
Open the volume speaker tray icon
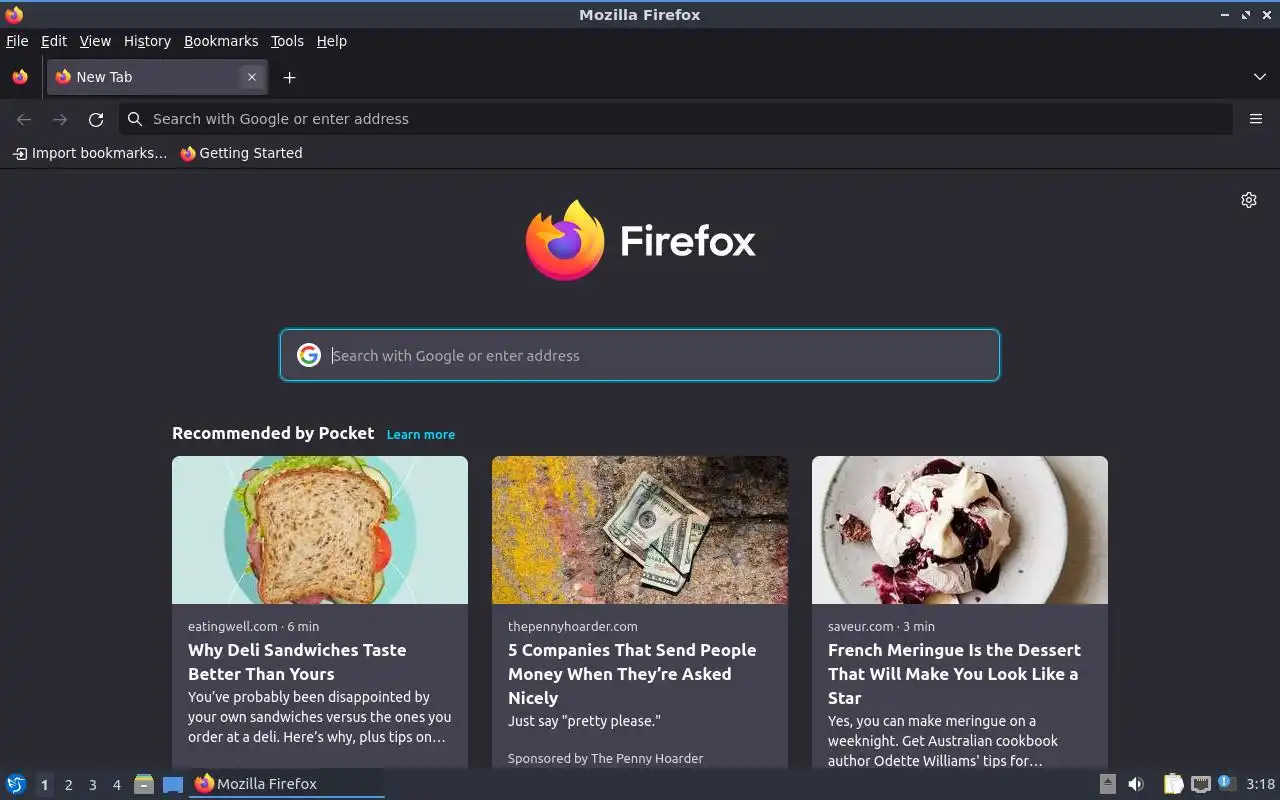pos(1136,784)
